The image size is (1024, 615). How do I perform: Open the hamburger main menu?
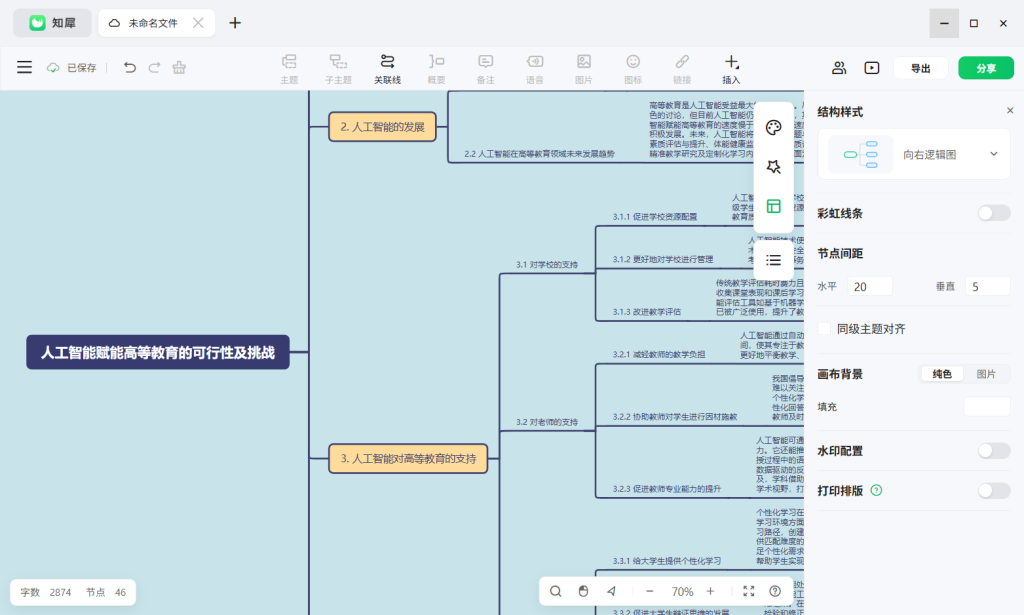click(24, 67)
